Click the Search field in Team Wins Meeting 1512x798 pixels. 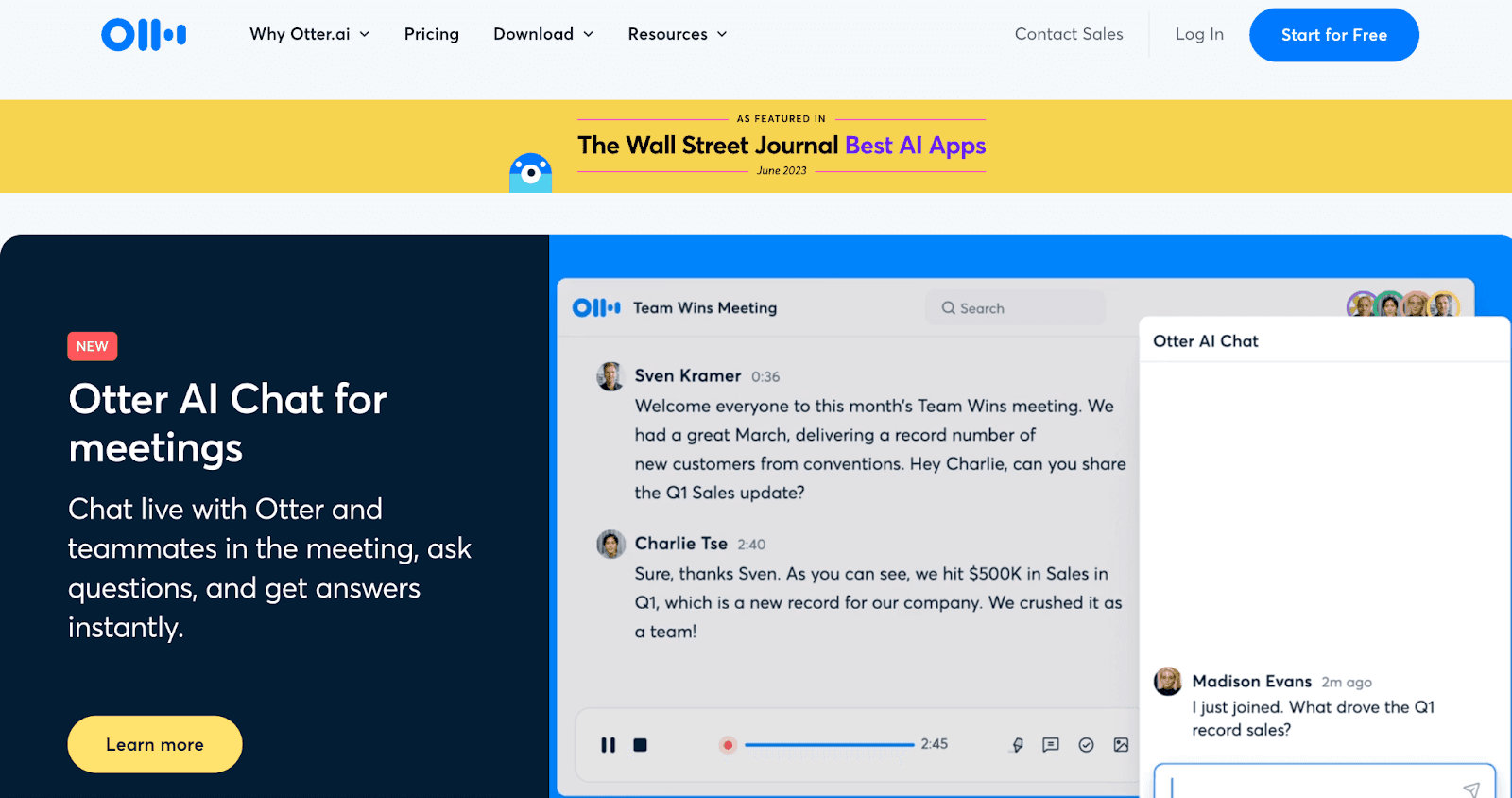click(1014, 308)
